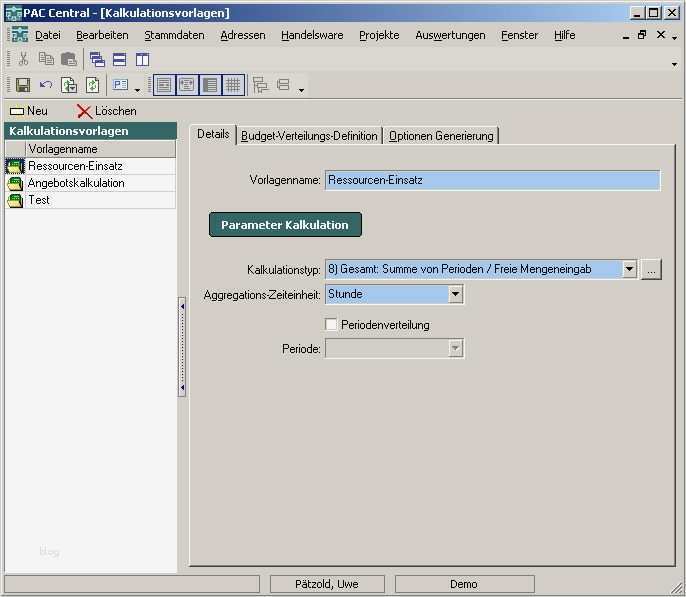Toggle the second framed form-view button

click(x=187, y=85)
